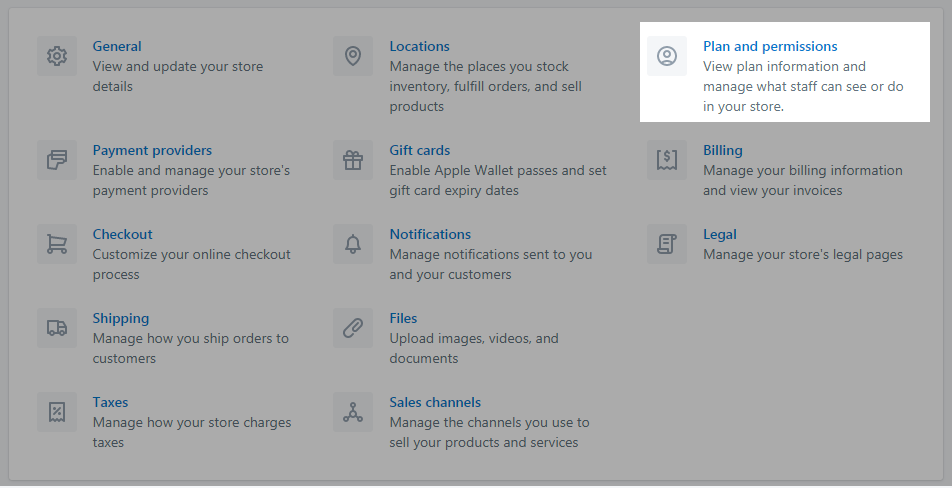Click the Legal scroll document icon
Screen dimensions: 952x488
667,244
